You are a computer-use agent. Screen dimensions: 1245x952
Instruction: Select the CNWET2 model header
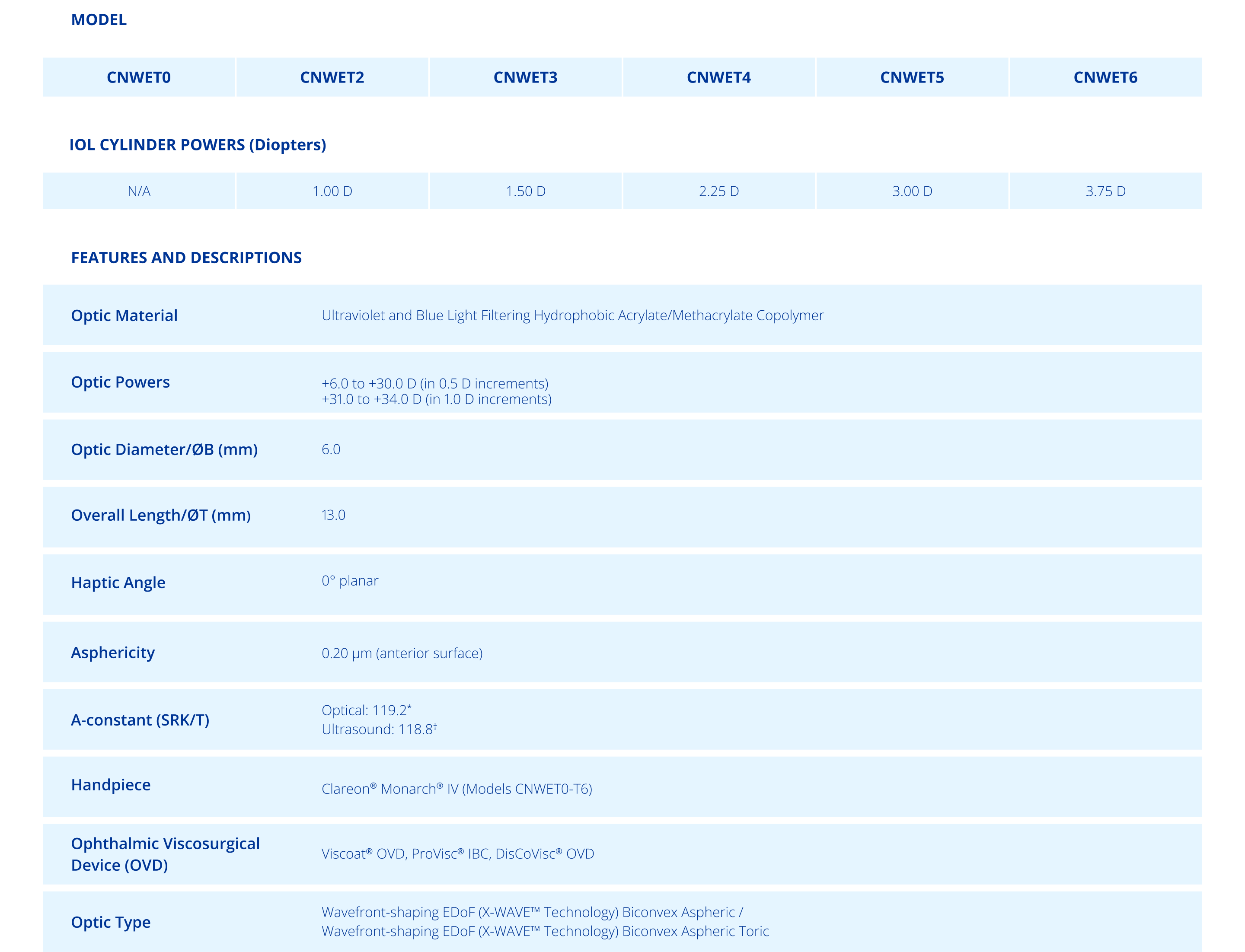[332, 77]
